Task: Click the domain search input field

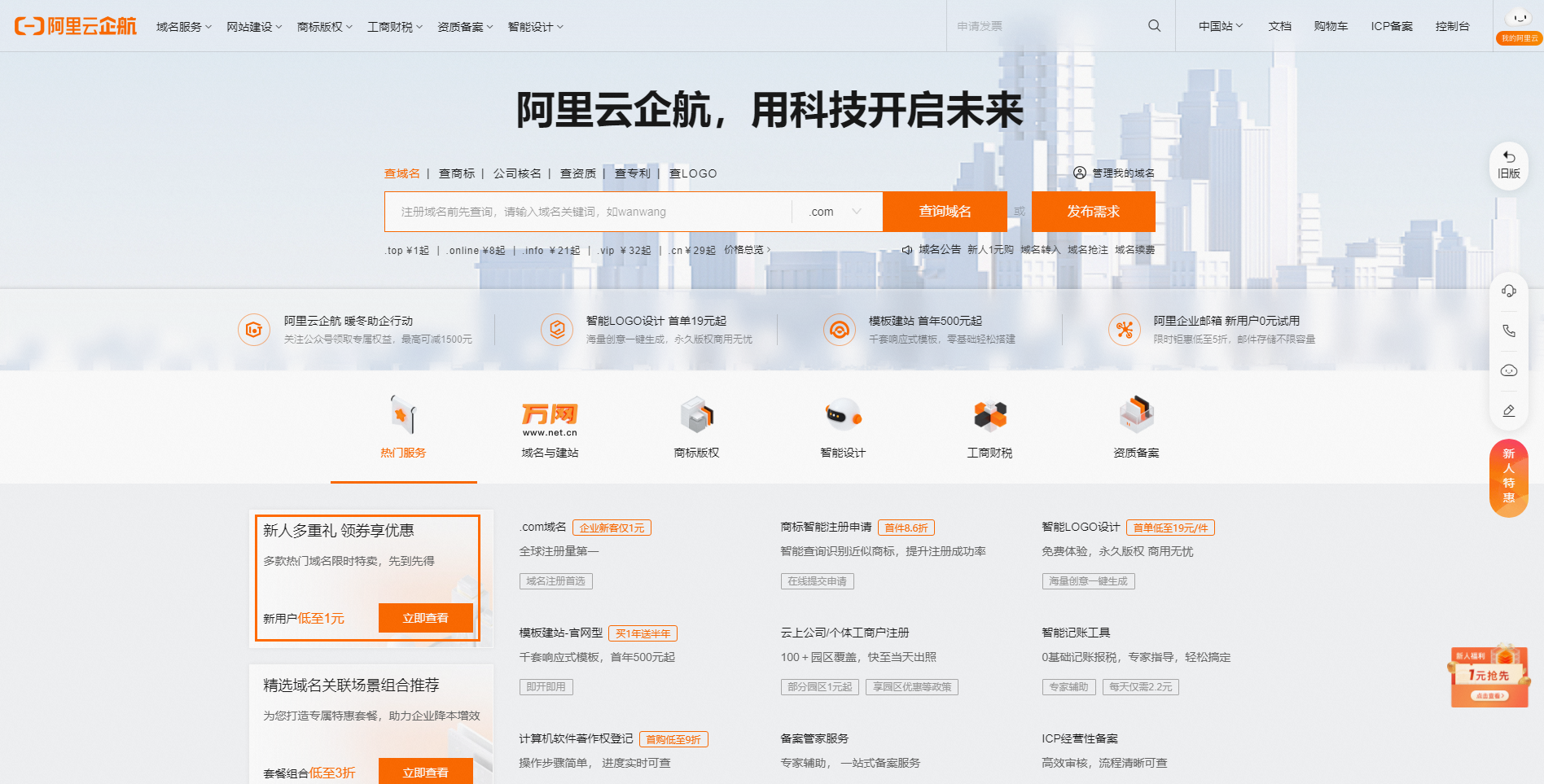Action: coord(586,212)
